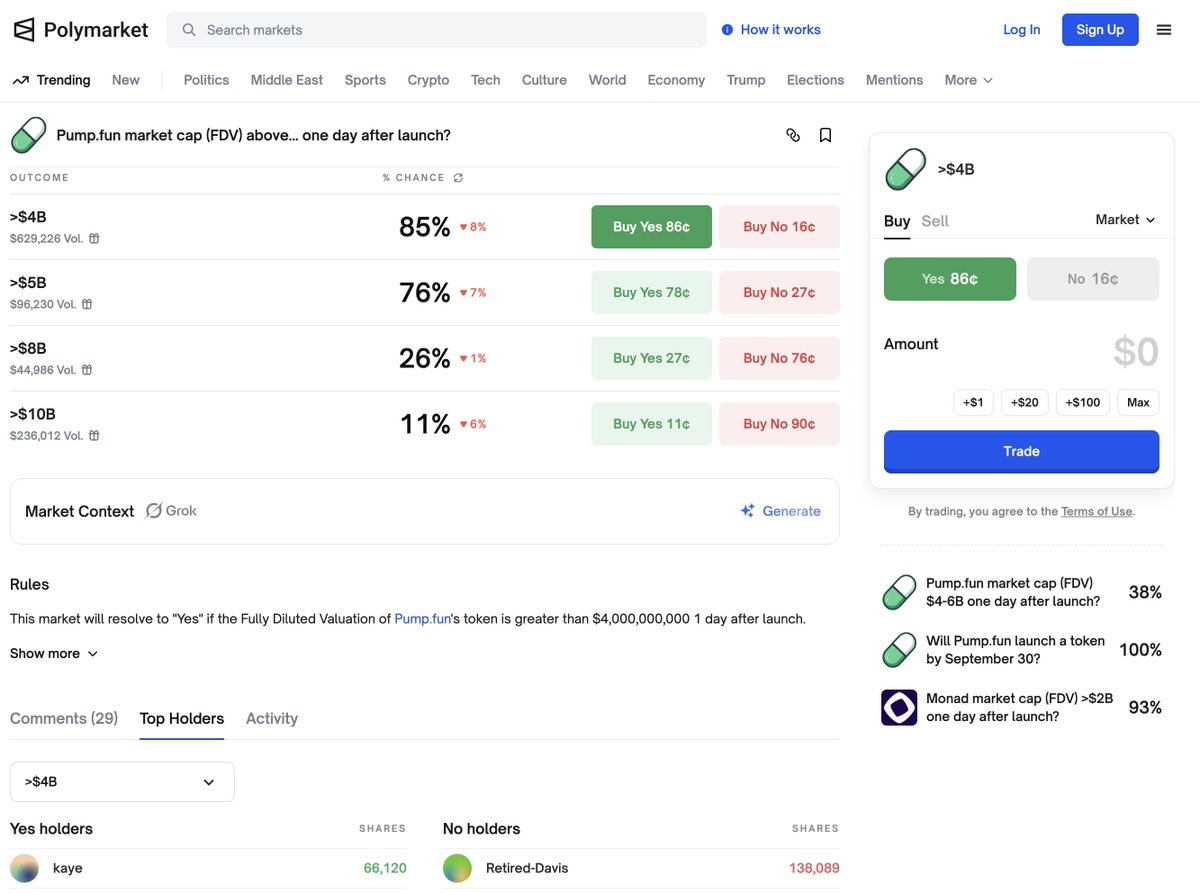Switch to the Comments (29) tab
Image resolution: width=1200 pixels, height=893 pixels.
click(x=64, y=718)
